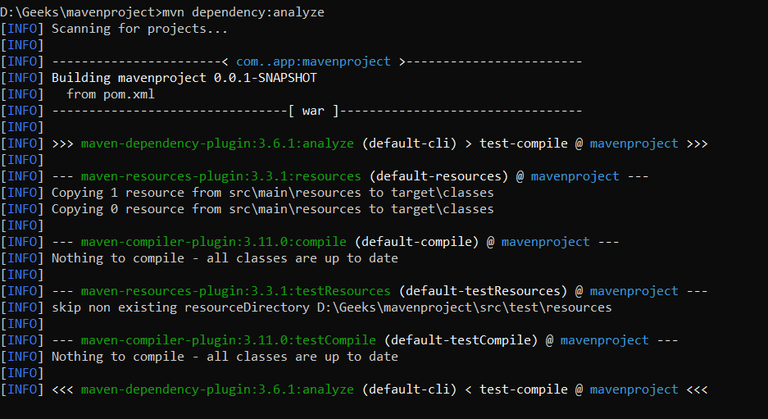Click the 'Copying 0 resource' line
This screenshot has width=768, height=419.
[x=272, y=209]
